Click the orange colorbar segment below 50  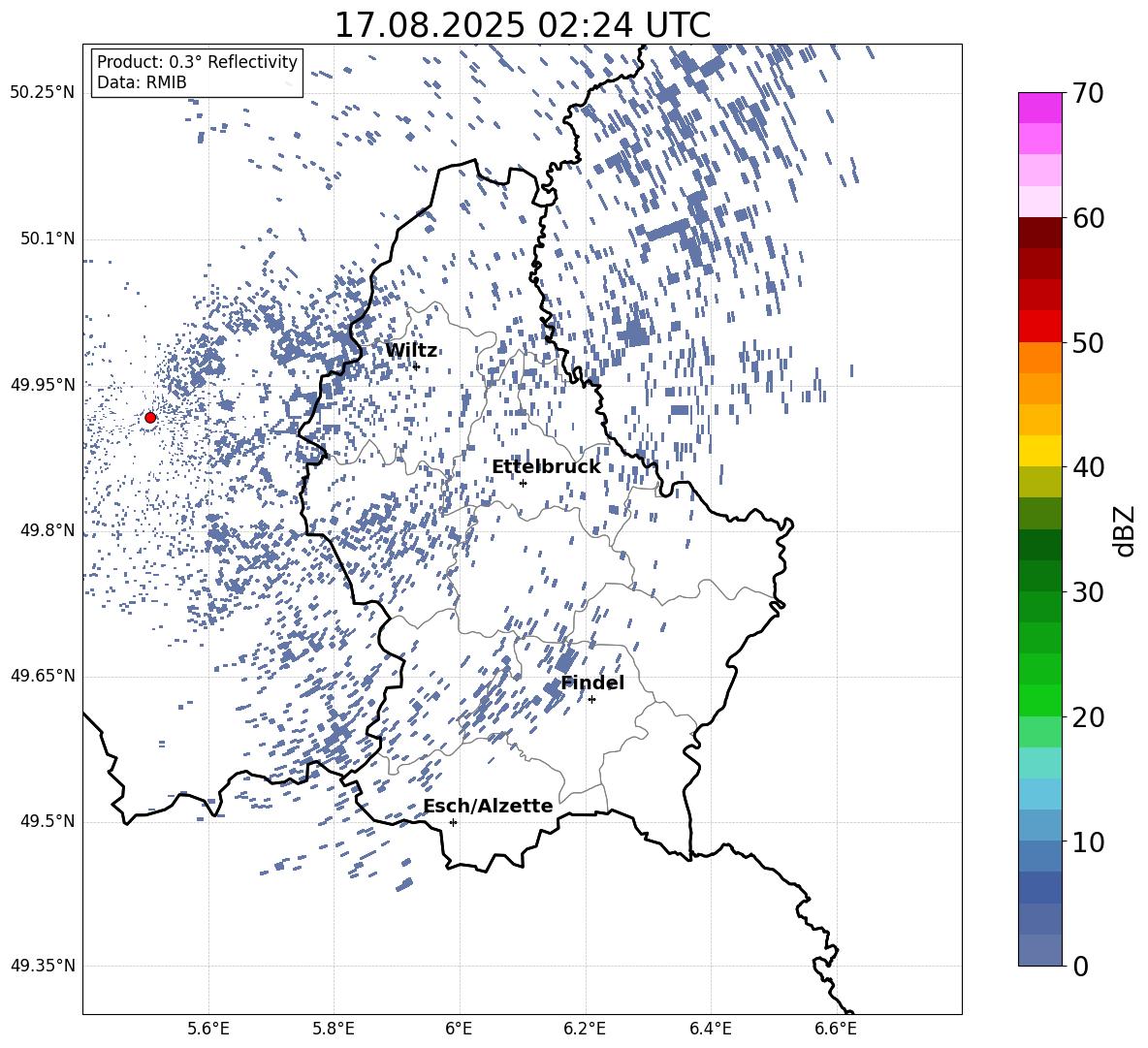[1040, 358]
